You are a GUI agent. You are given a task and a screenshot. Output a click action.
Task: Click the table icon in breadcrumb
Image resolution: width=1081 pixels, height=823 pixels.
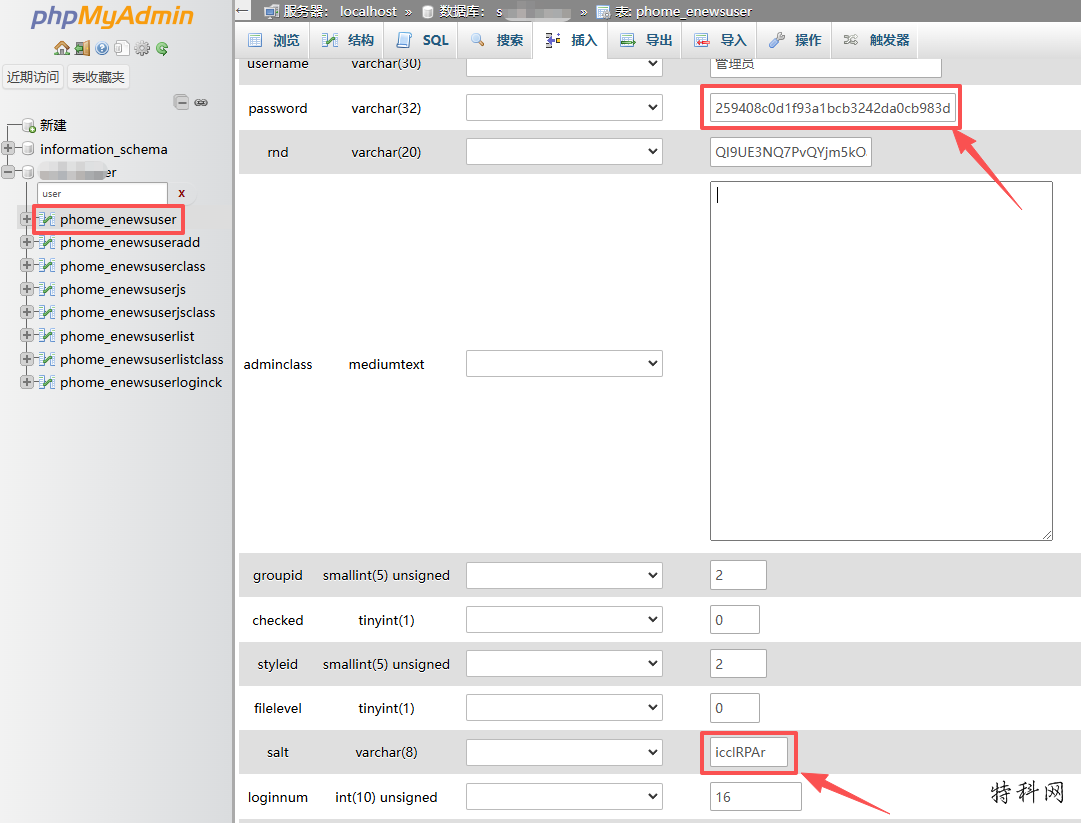(603, 12)
